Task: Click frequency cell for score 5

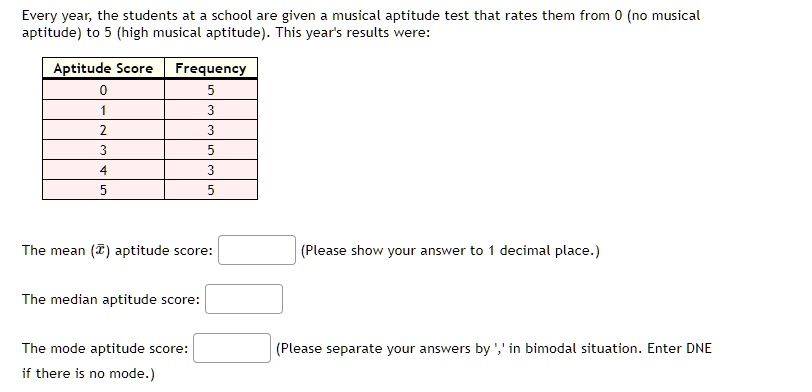Action: pos(211,190)
